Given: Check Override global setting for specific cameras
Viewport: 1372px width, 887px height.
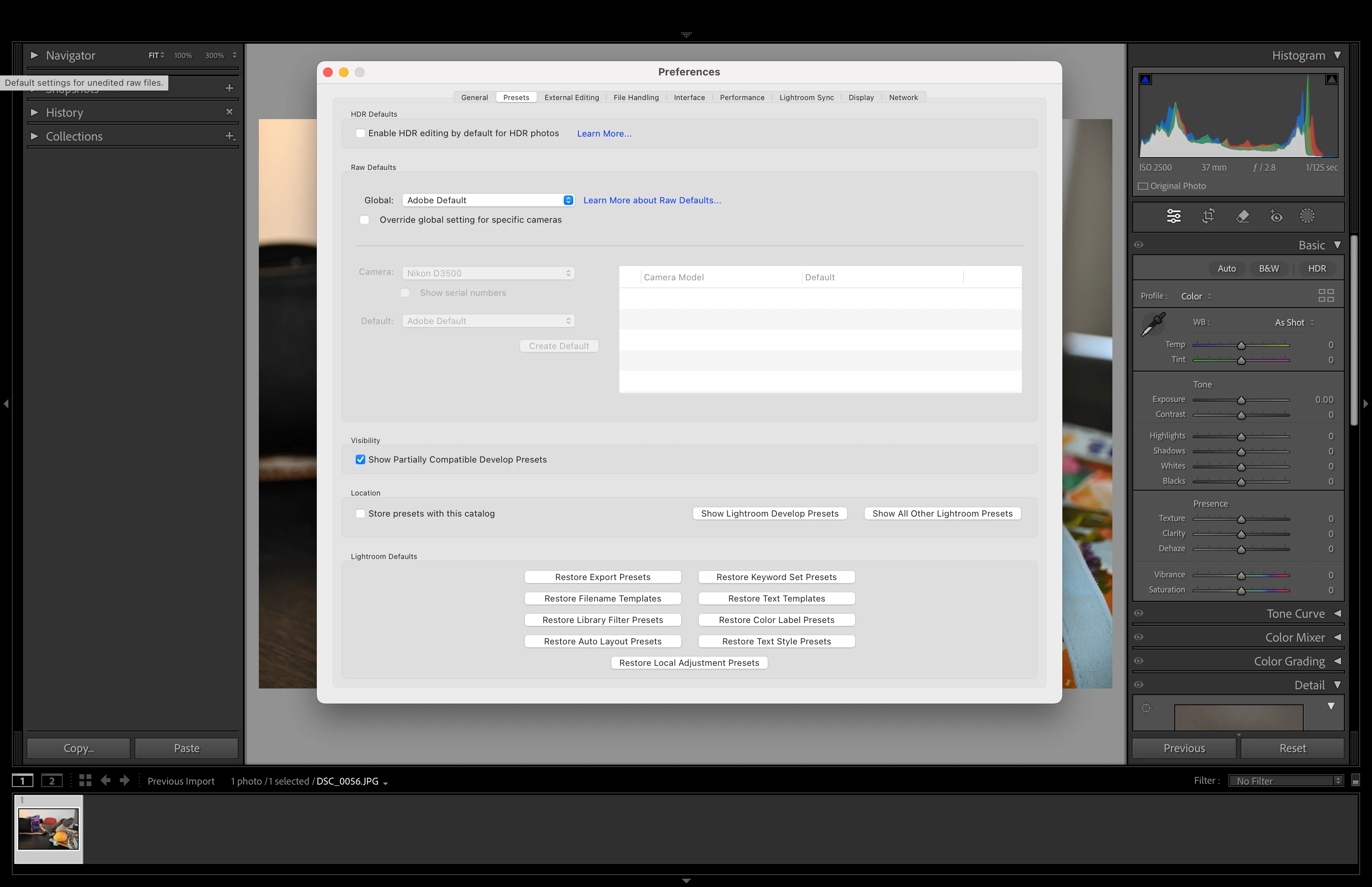Looking at the screenshot, I should click(364, 220).
